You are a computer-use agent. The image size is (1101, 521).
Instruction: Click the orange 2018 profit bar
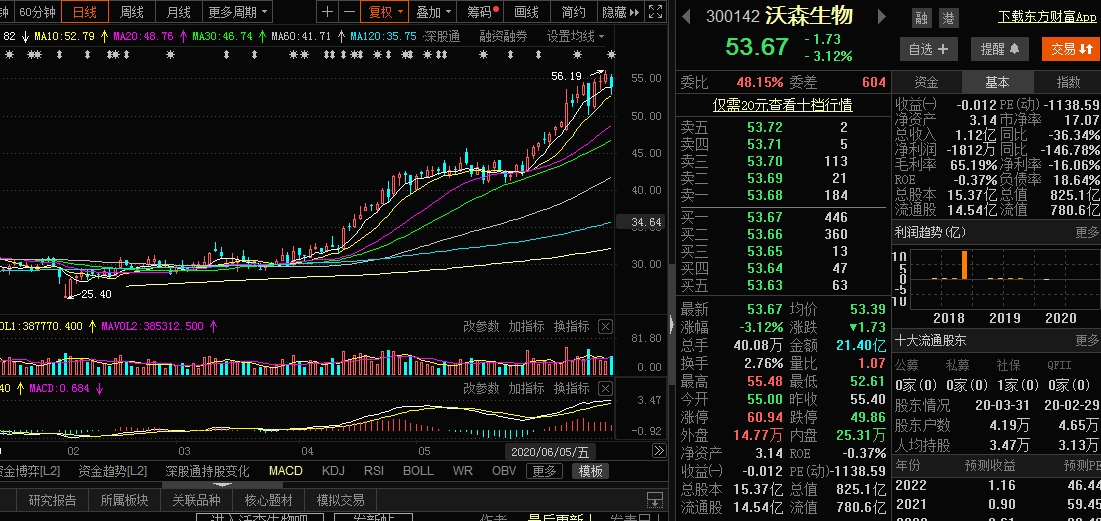pyautogui.click(x=964, y=265)
